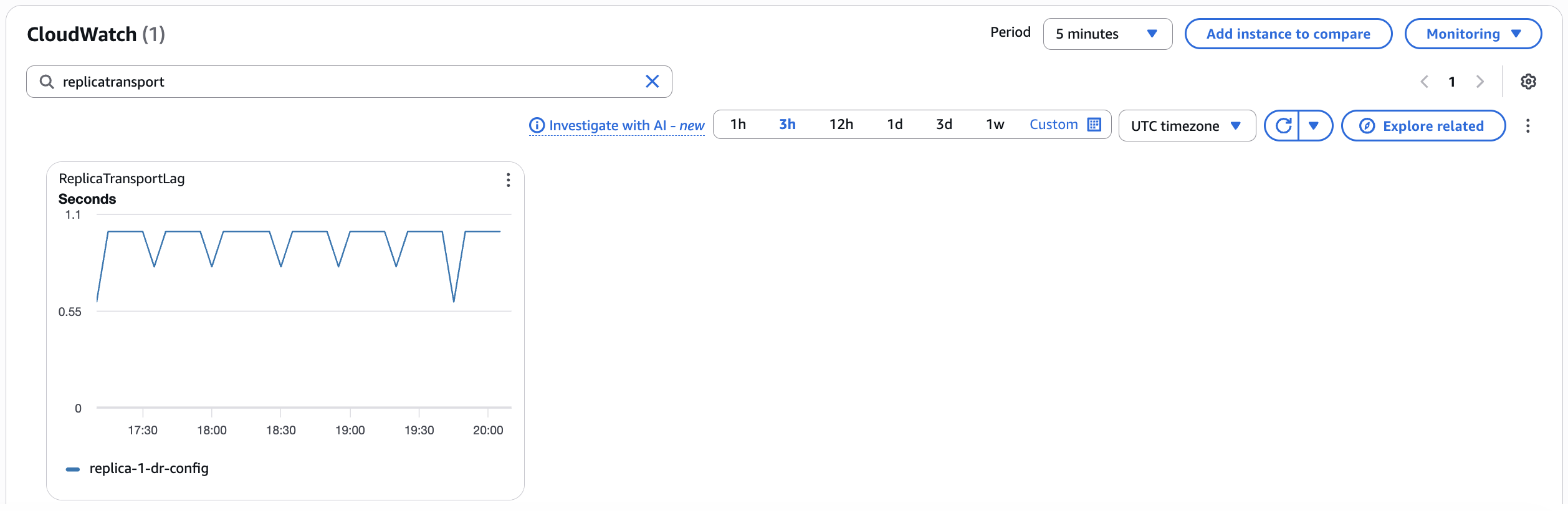Viewport: 1568px width, 511px height.
Task: Focus the metrics search field
Action: [349, 82]
